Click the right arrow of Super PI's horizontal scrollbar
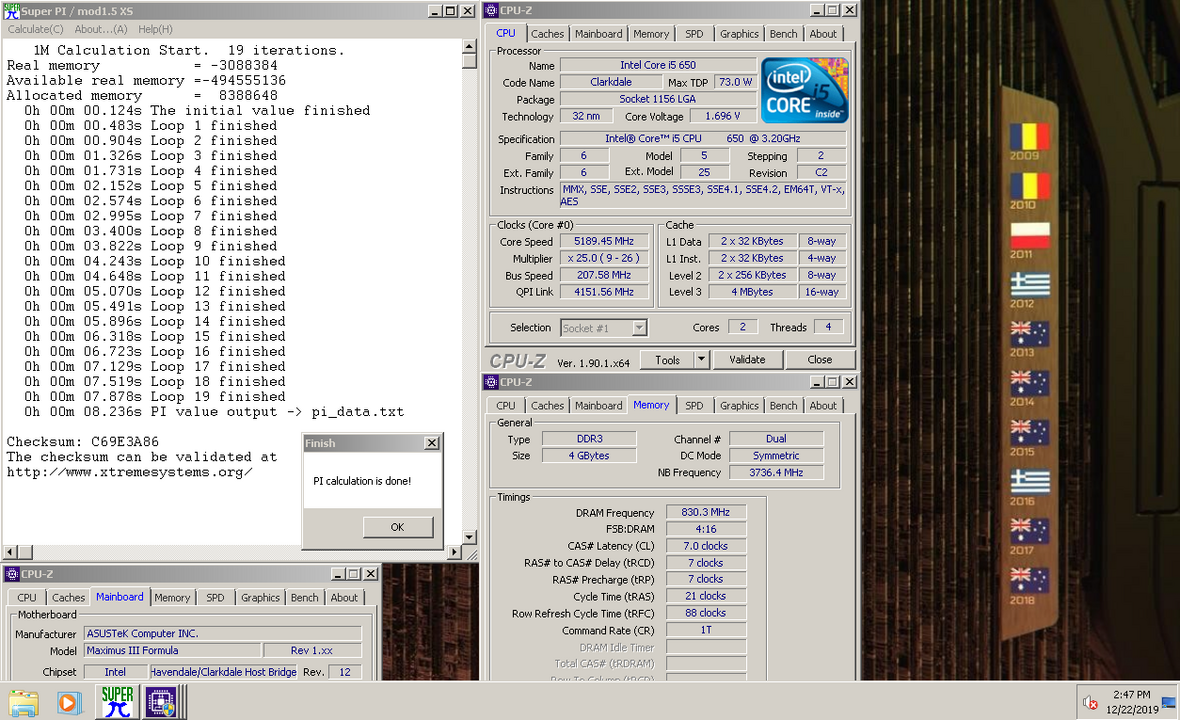Image resolution: width=1180 pixels, height=720 pixels. (455, 552)
